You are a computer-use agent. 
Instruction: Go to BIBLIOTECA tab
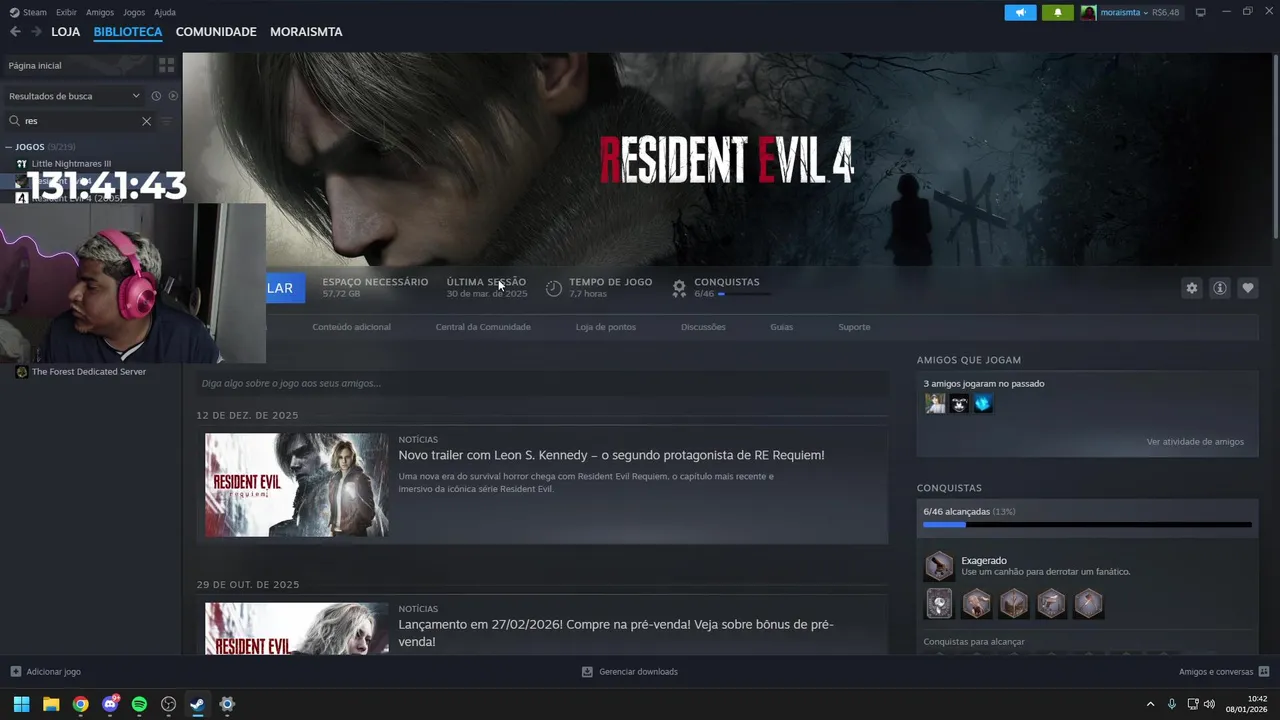click(128, 32)
